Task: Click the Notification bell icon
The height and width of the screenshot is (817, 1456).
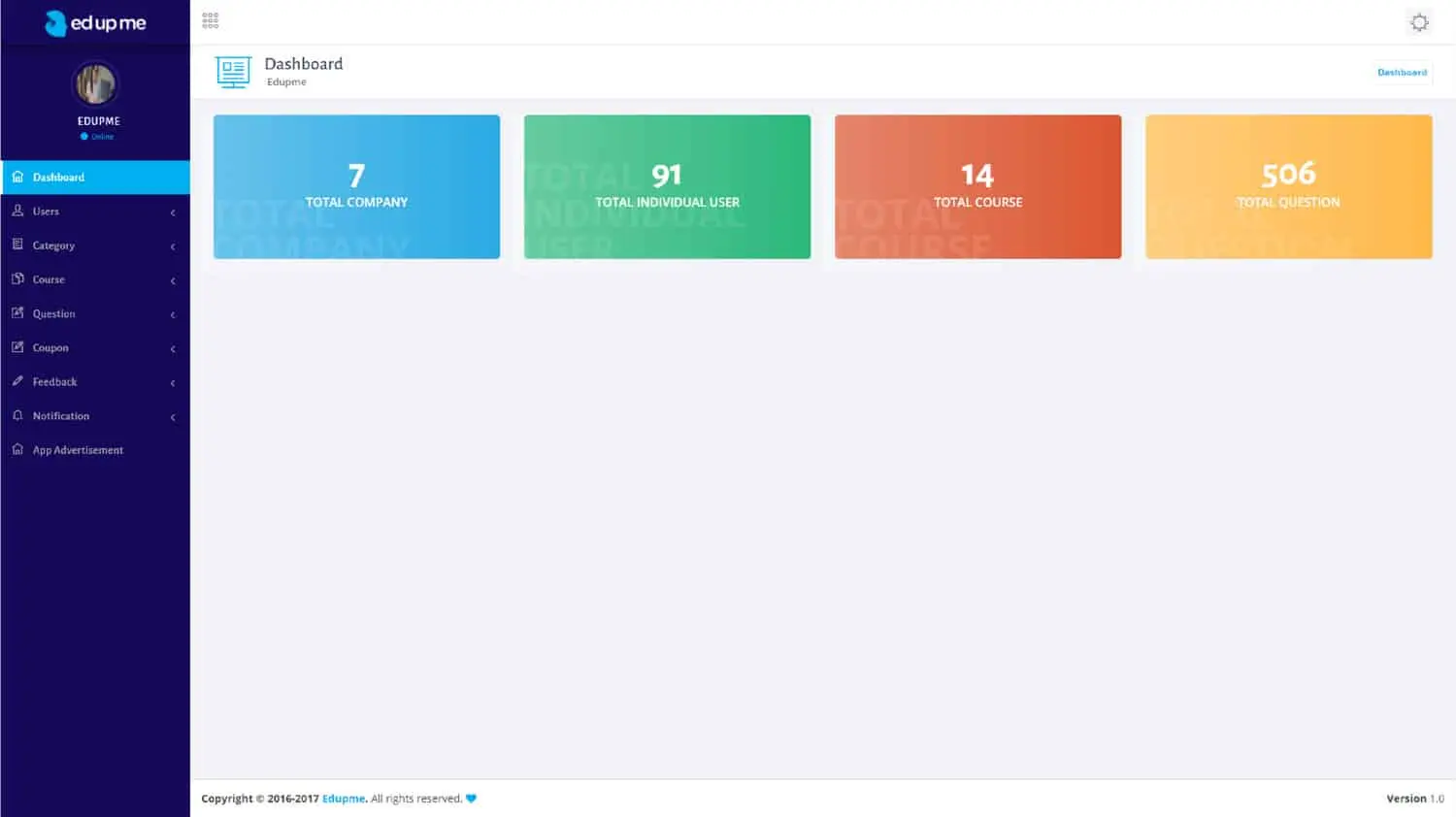Action: coord(17,415)
